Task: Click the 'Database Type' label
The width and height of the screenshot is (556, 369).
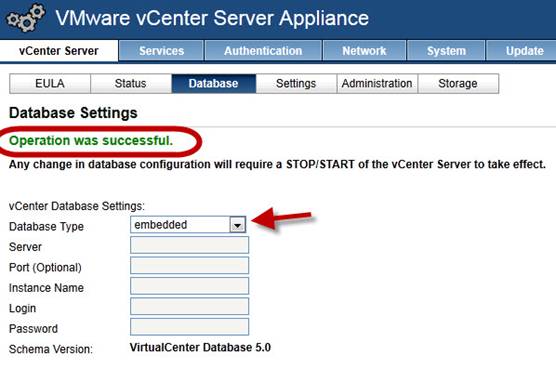Action: coord(46,227)
